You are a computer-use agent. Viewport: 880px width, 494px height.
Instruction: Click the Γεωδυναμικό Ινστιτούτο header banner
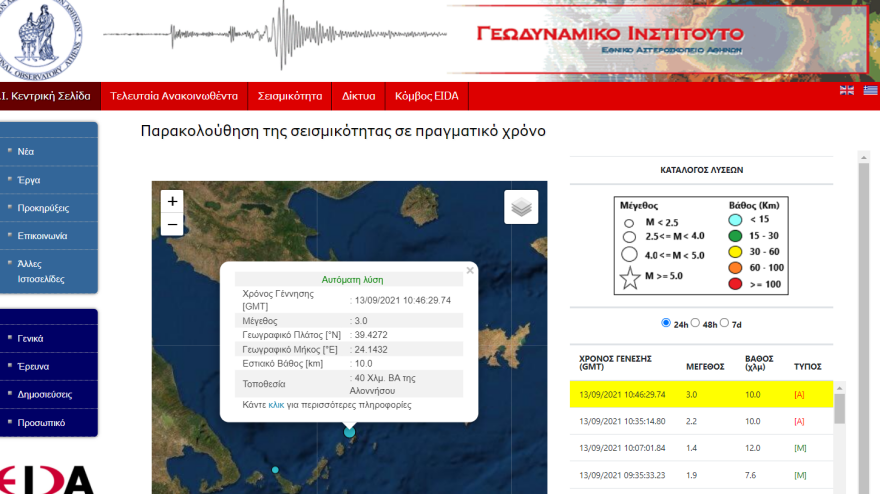659,39
